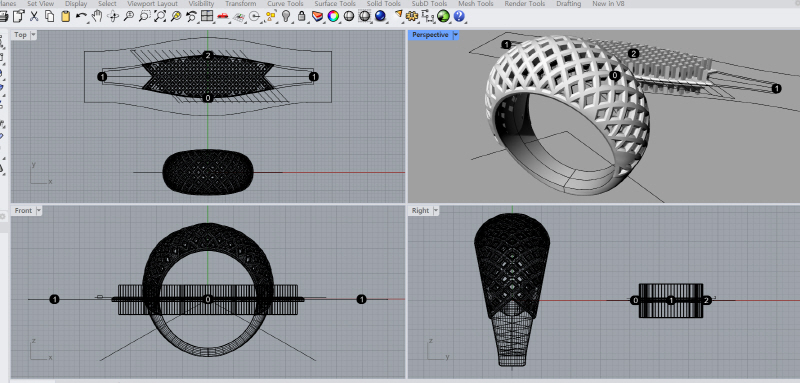Click the color wheel properties icon
The image size is (800, 383).
tap(333, 16)
